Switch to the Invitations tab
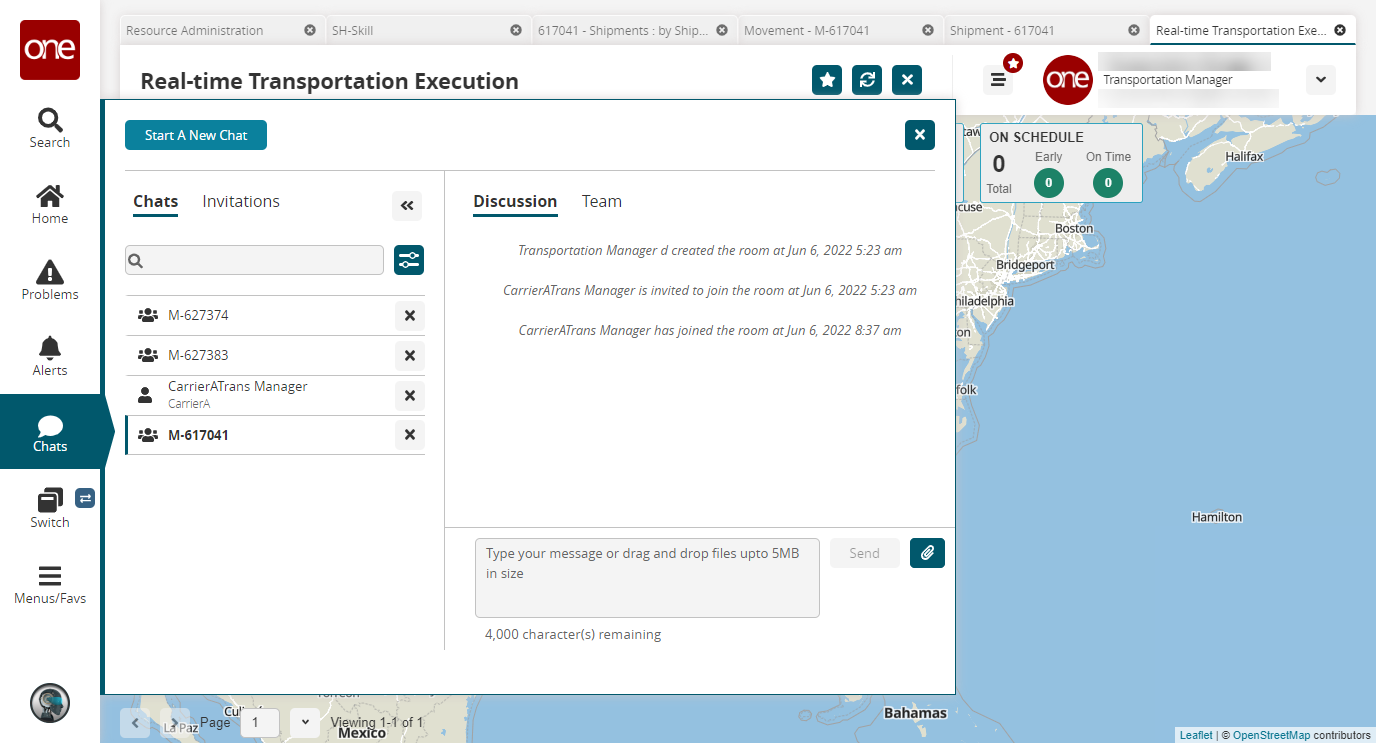This screenshot has height=743, width=1376. (241, 202)
